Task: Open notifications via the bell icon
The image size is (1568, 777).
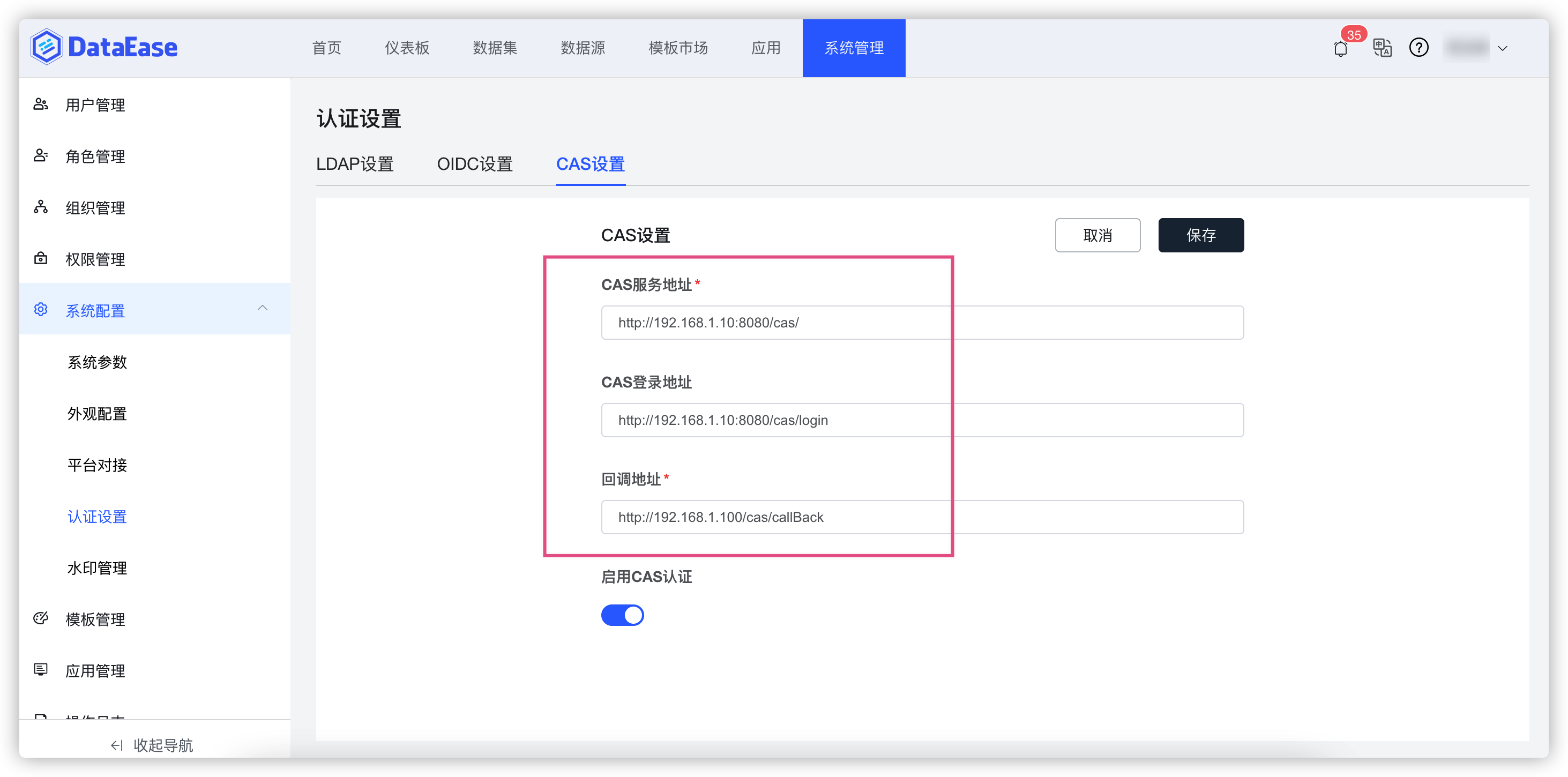Action: 1340,48
